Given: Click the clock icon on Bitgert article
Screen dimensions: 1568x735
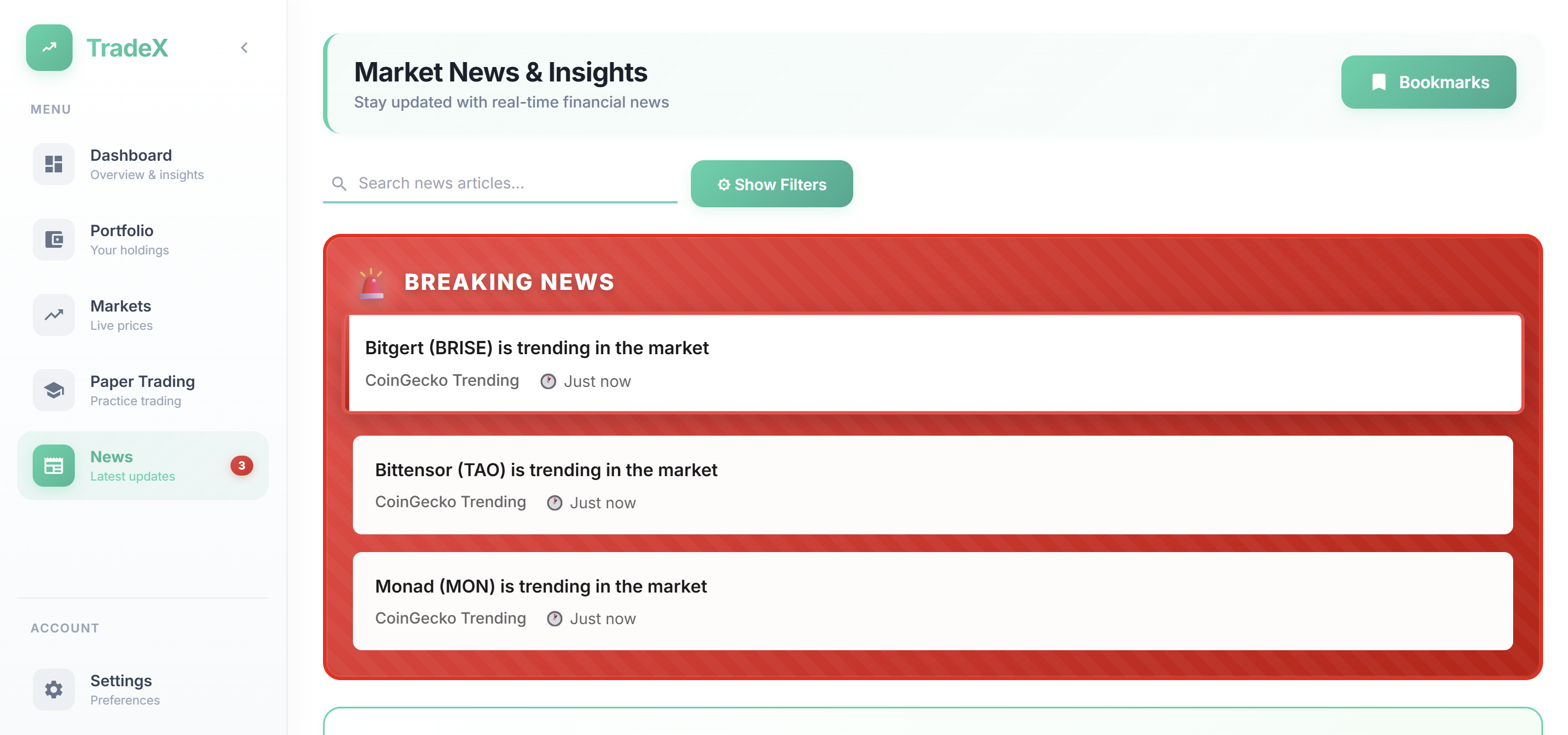Looking at the screenshot, I should tap(548, 381).
